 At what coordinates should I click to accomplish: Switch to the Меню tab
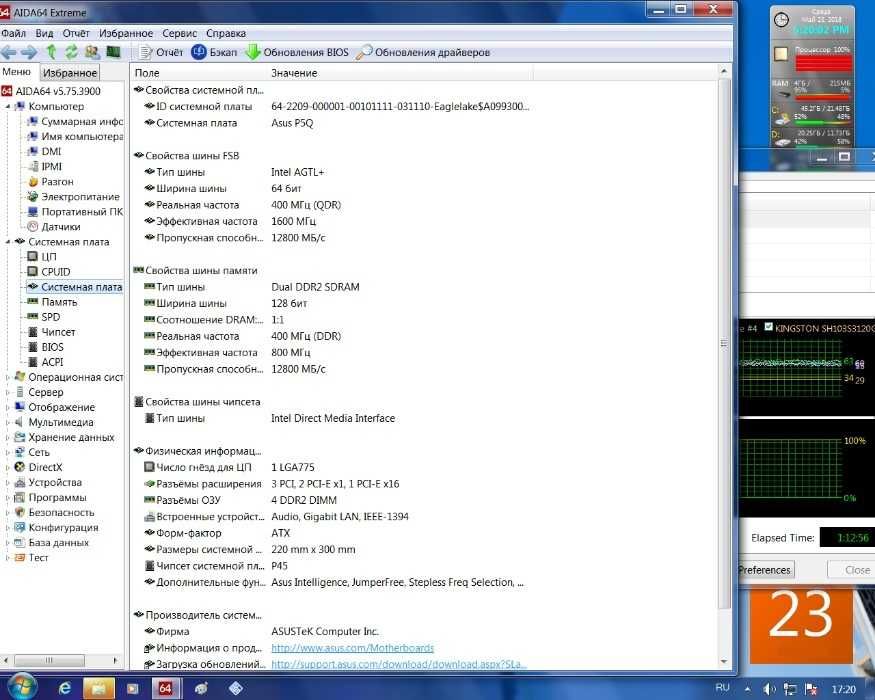[17, 72]
